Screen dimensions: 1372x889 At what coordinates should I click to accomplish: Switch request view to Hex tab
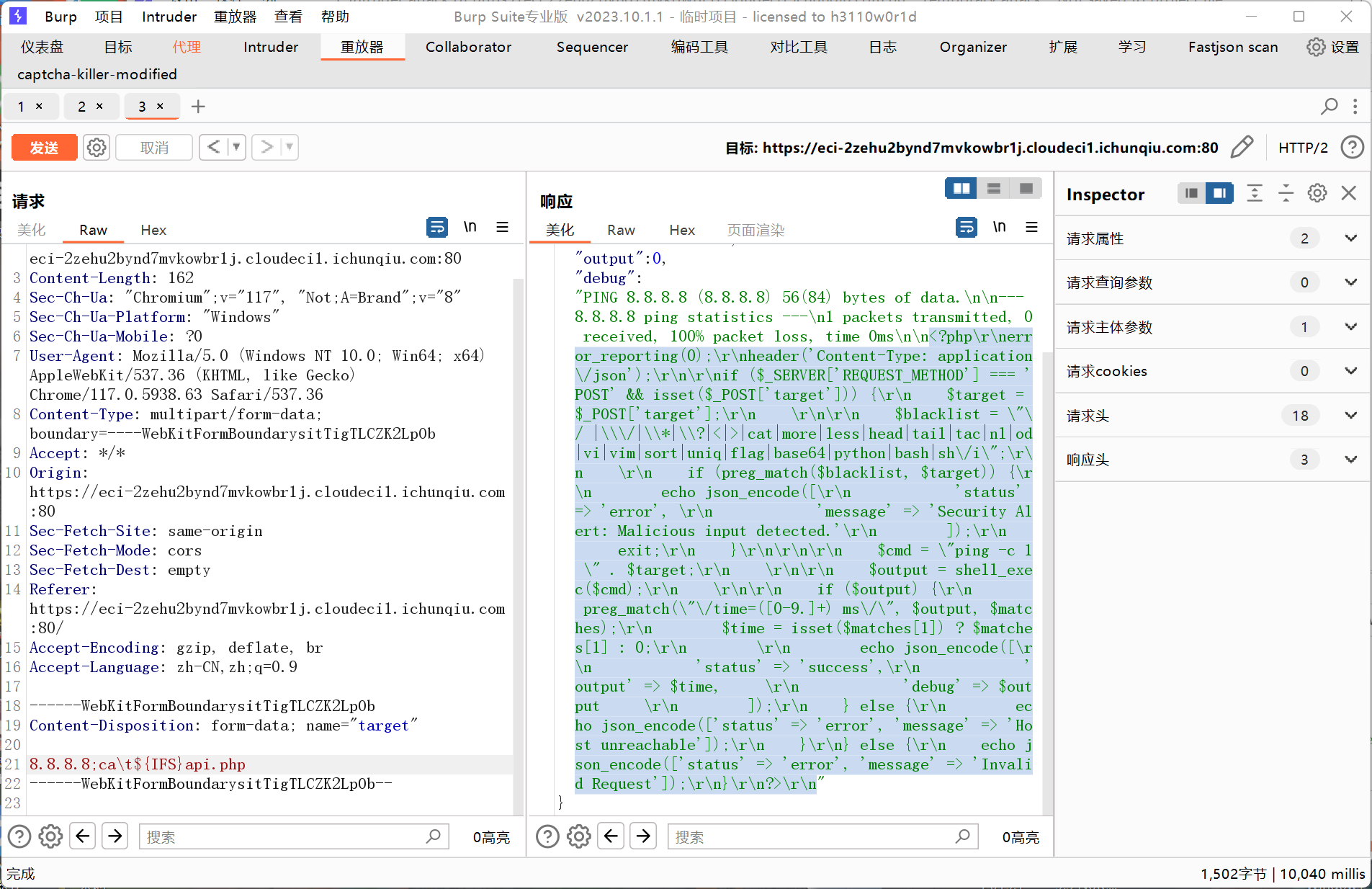(x=153, y=230)
